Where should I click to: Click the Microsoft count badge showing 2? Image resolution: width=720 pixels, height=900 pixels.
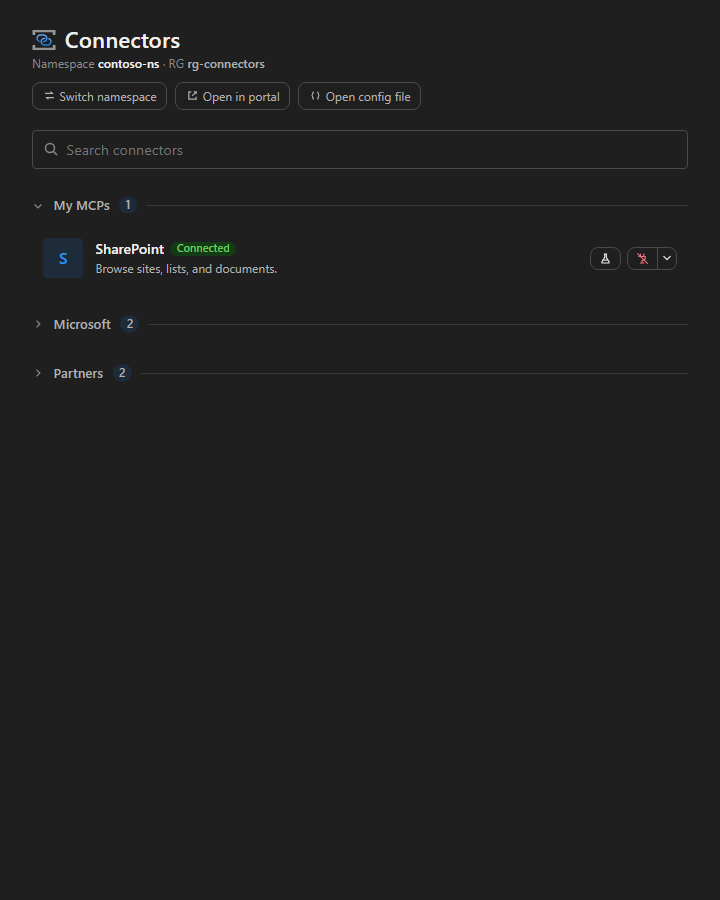coord(130,324)
